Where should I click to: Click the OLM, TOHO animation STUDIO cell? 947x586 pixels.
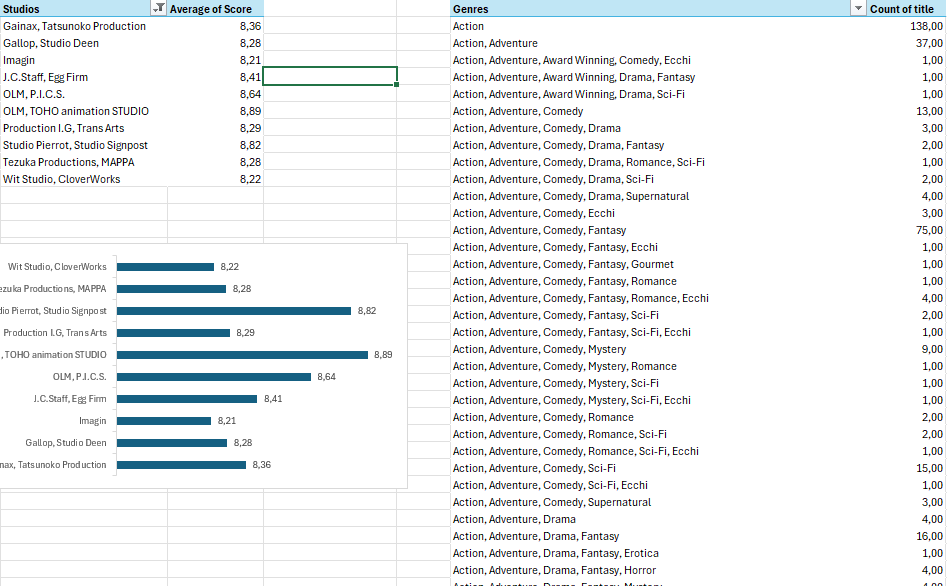click(x=76, y=111)
